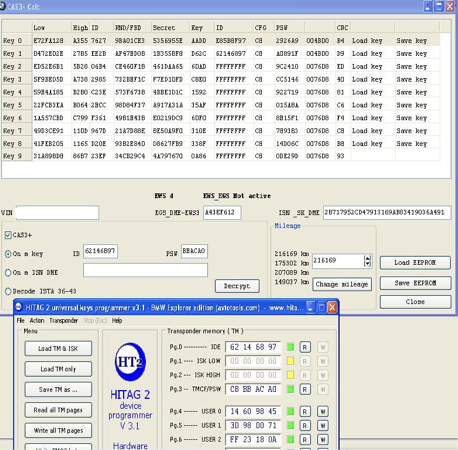This screenshot has height=450, width=458.
Task: Decrease mileage with spinner down arrow
Action: pyautogui.click(x=368, y=264)
